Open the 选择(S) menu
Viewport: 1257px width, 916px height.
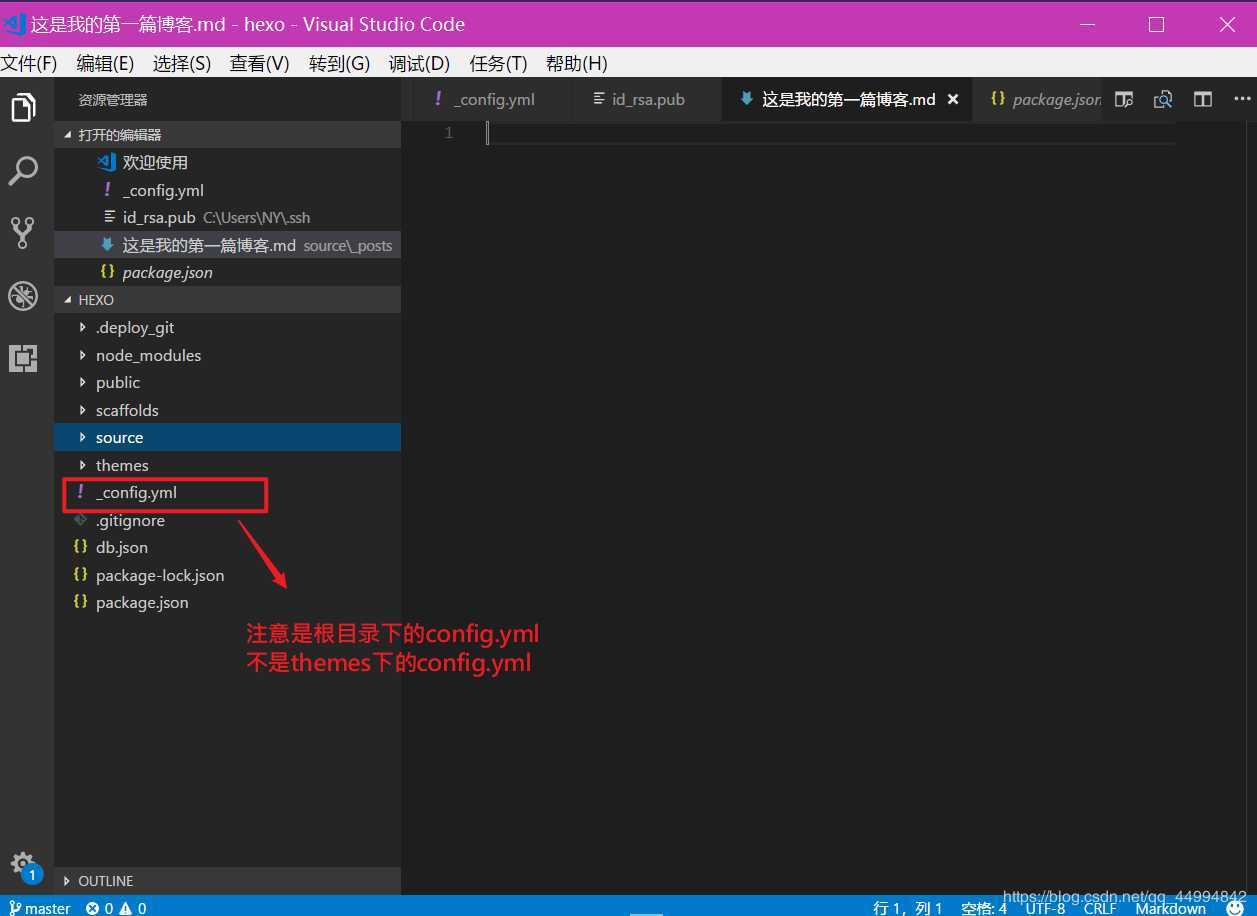coord(182,63)
